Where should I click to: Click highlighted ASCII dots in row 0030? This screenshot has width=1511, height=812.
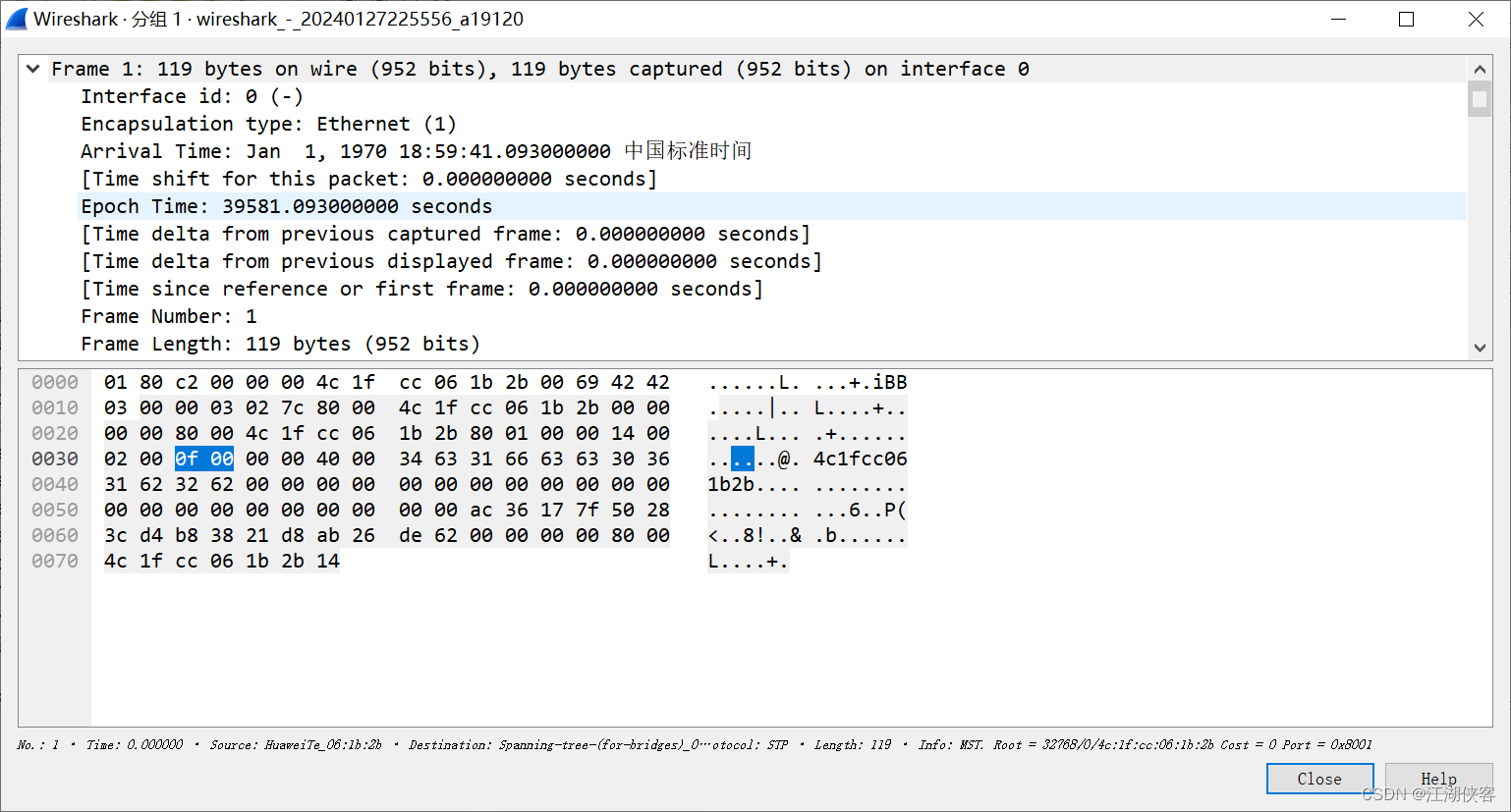click(x=743, y=459)
